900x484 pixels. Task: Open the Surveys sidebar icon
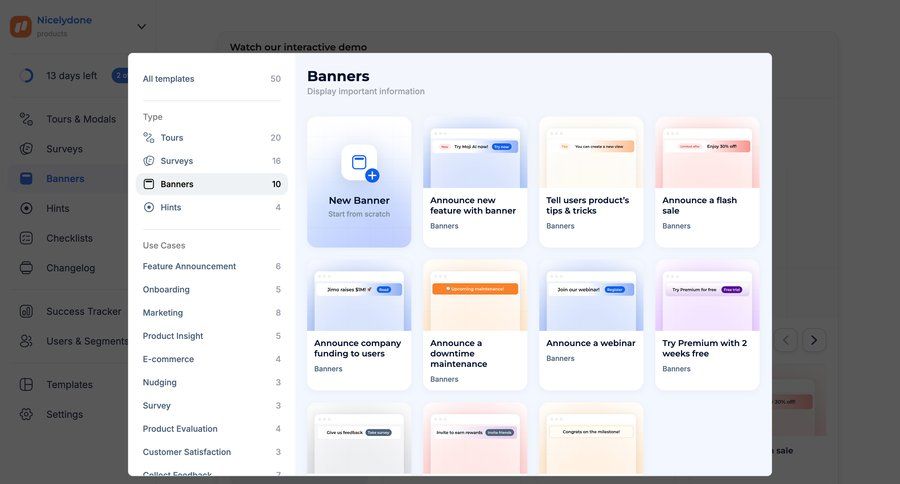point(26,149)
